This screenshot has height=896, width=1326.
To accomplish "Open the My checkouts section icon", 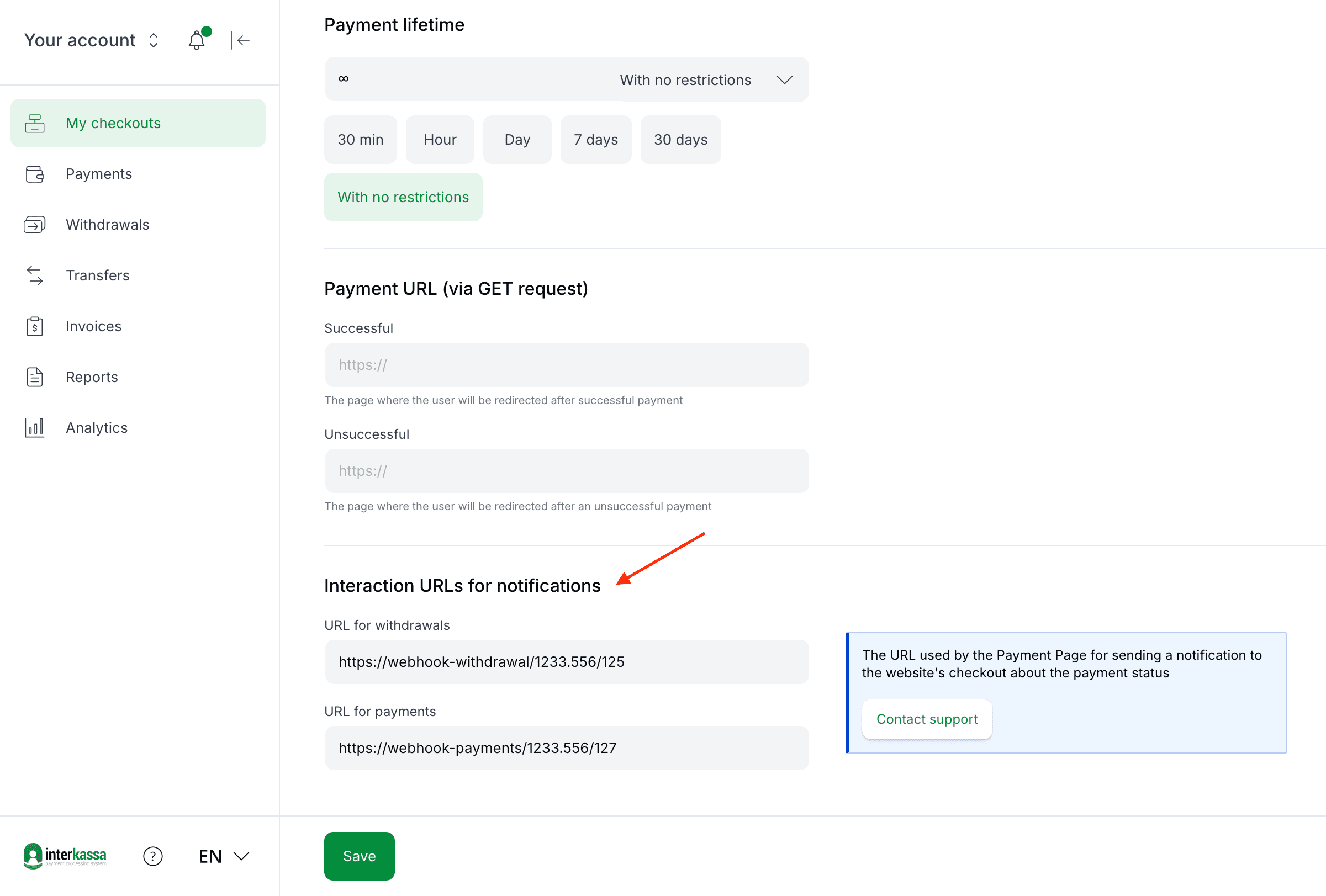I will (x=35, y=123).
